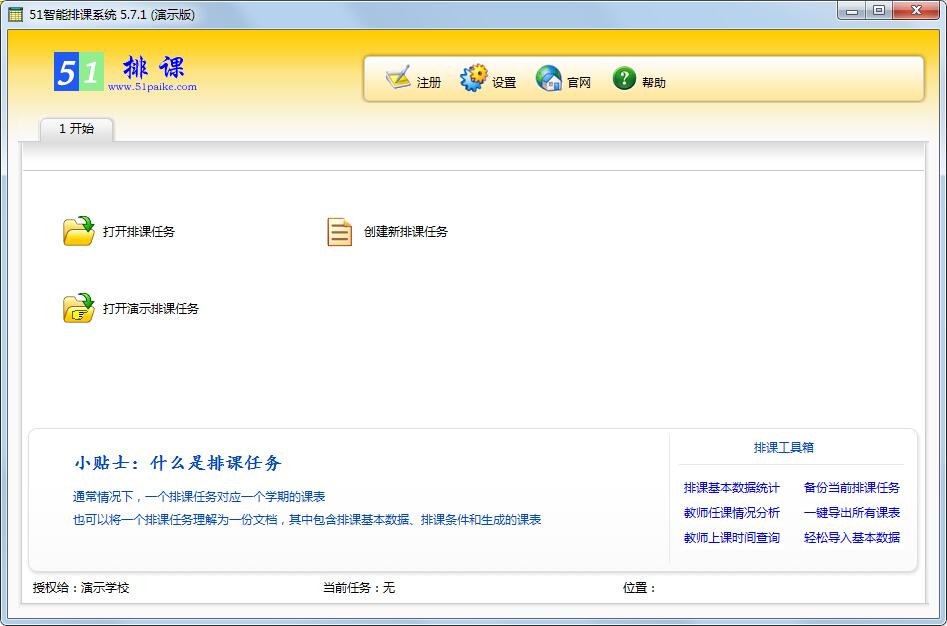Viewport: 947px width, 626px height.
Task: Maximize the 51智能排课系统 window
Action: tap(879, 10)
